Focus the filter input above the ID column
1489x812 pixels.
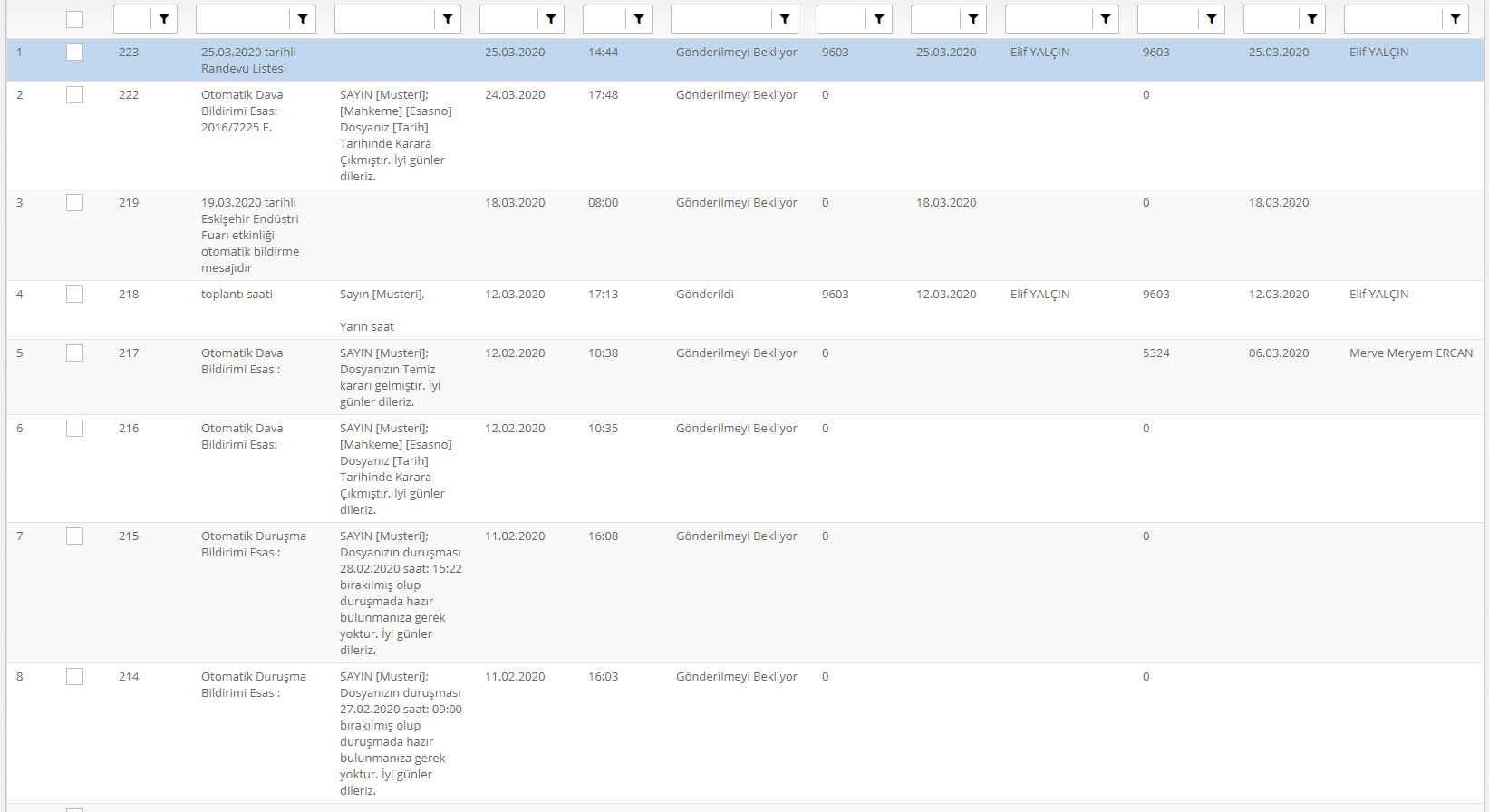pos(132,19)
